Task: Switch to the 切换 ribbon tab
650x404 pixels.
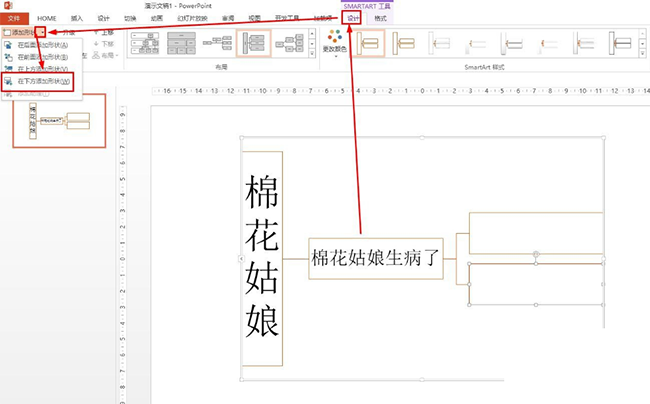Action: 130,19
